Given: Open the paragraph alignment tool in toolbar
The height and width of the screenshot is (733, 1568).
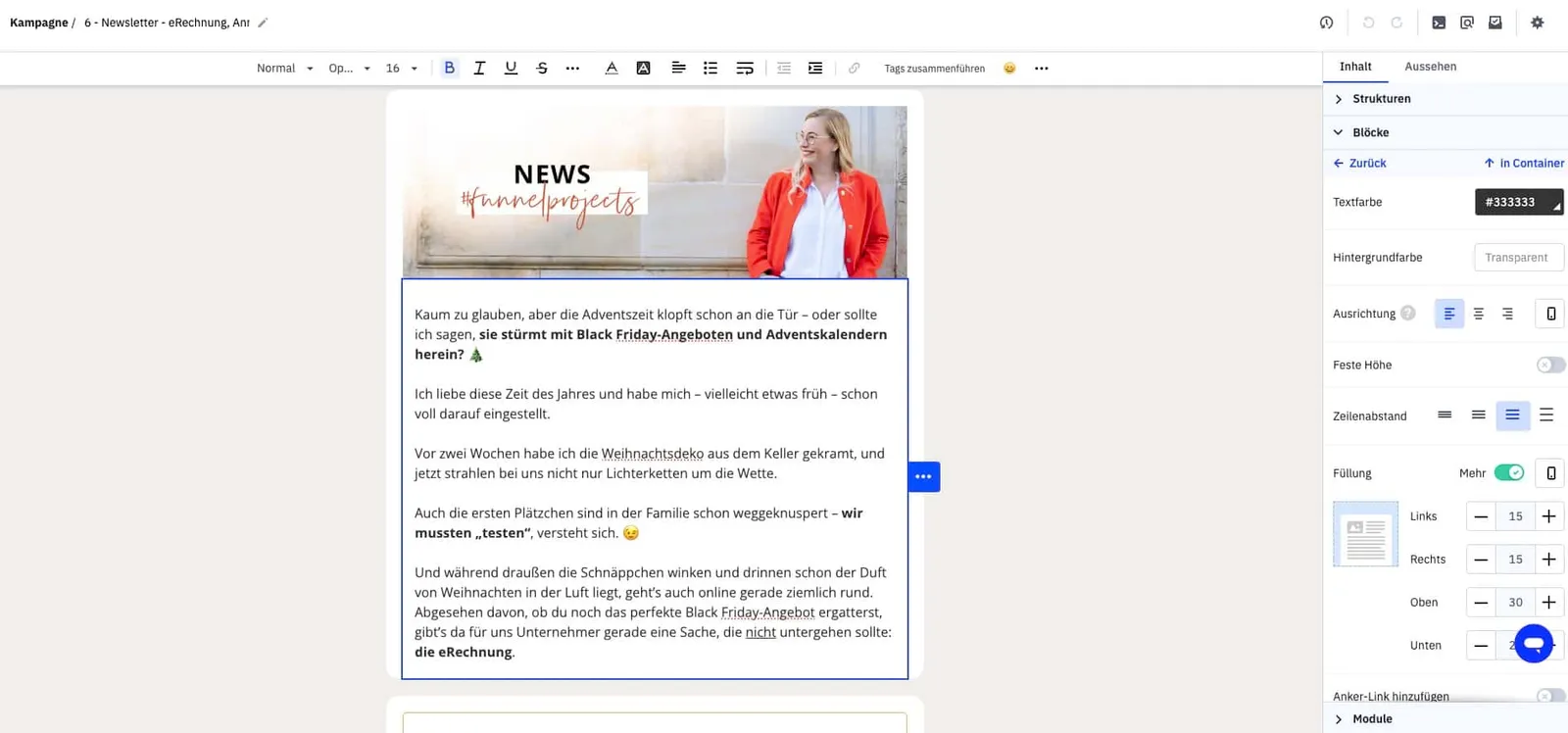Looking at the screenshot, I should click(678, 68).
